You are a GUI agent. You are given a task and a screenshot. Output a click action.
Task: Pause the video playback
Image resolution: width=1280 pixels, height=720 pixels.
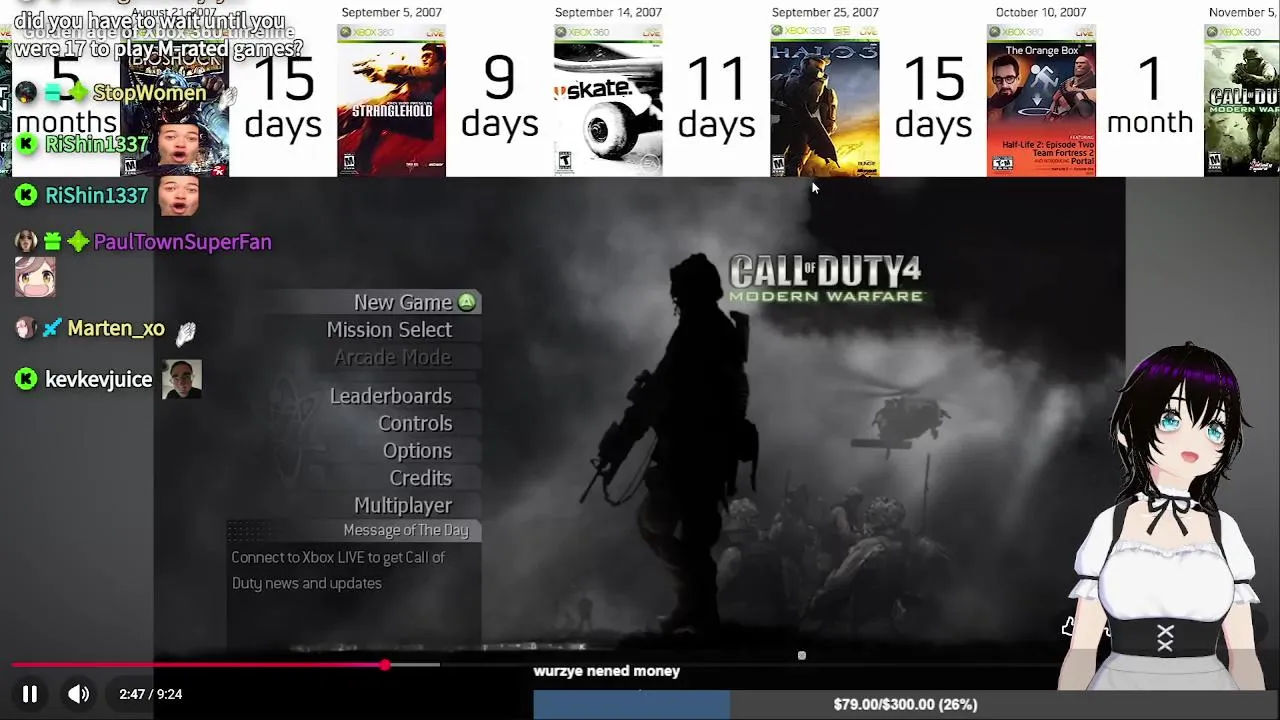tap(30, 694)
